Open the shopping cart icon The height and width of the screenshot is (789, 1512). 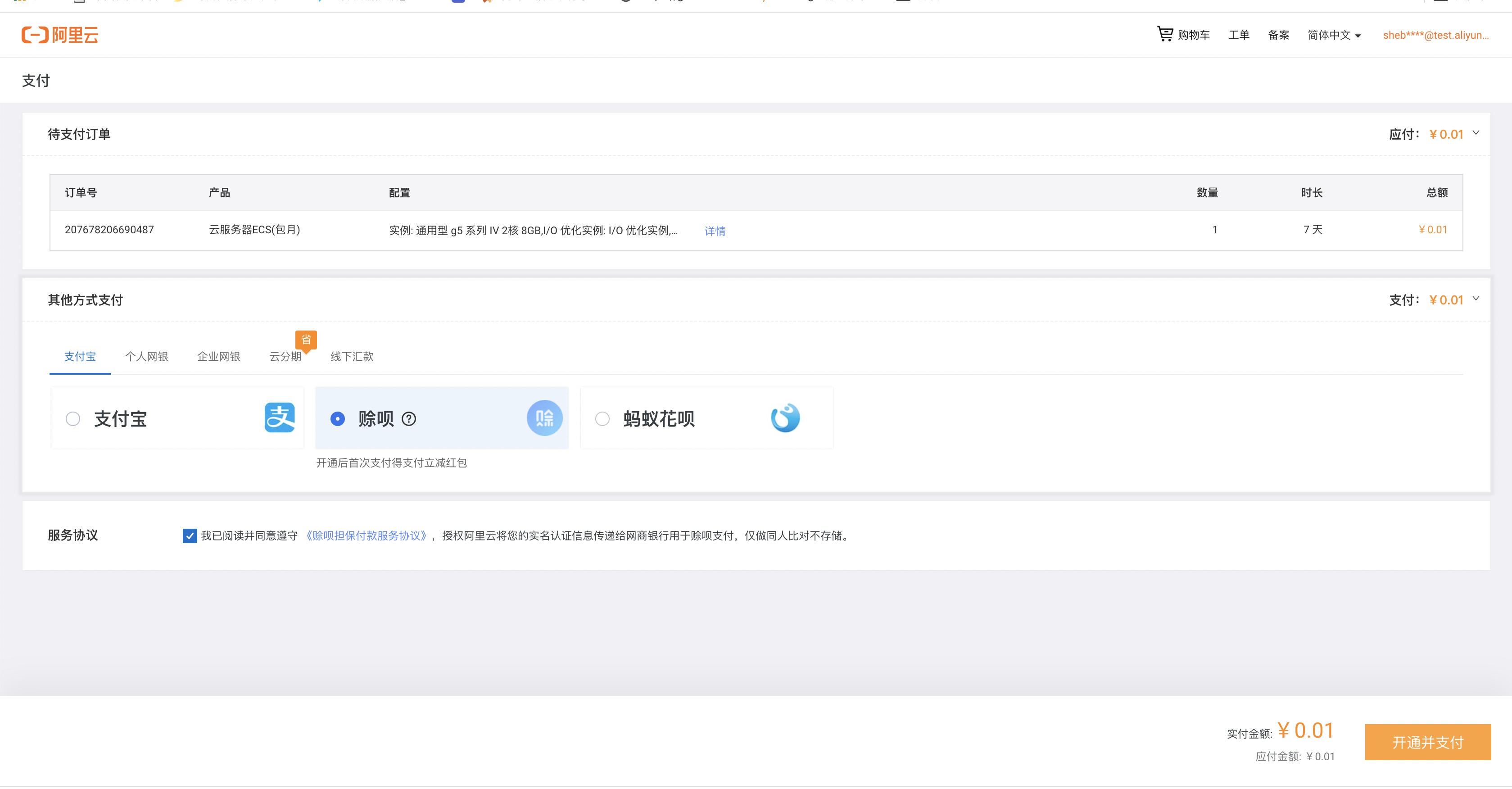click(x=1164, y=34)
